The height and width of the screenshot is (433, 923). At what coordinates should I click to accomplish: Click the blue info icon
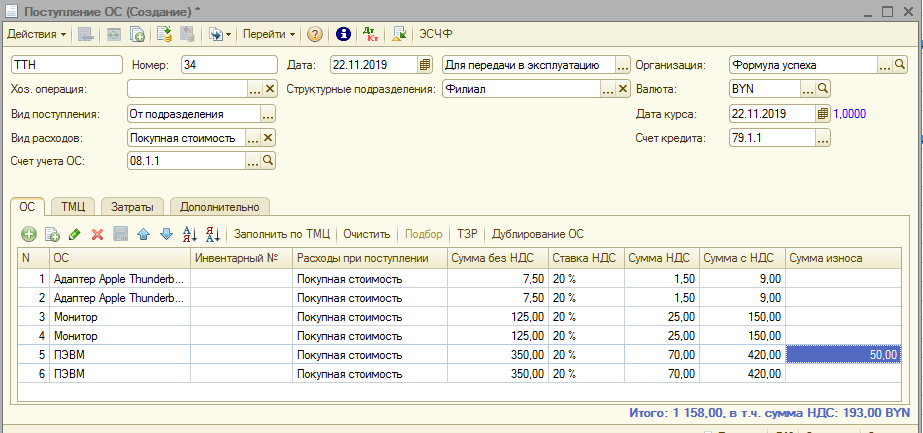click(344, 34)
